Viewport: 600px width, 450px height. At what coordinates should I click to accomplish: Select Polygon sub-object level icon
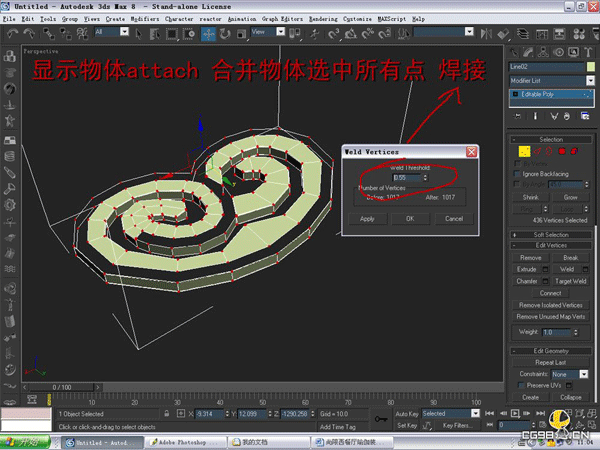click(562, 152)
